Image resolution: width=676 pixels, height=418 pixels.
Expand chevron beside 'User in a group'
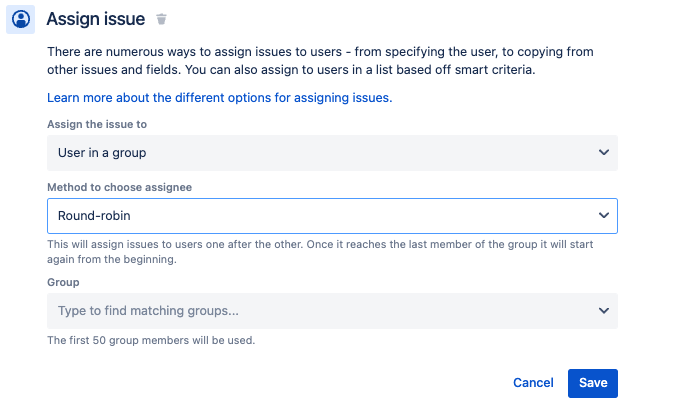coord(604,152)
